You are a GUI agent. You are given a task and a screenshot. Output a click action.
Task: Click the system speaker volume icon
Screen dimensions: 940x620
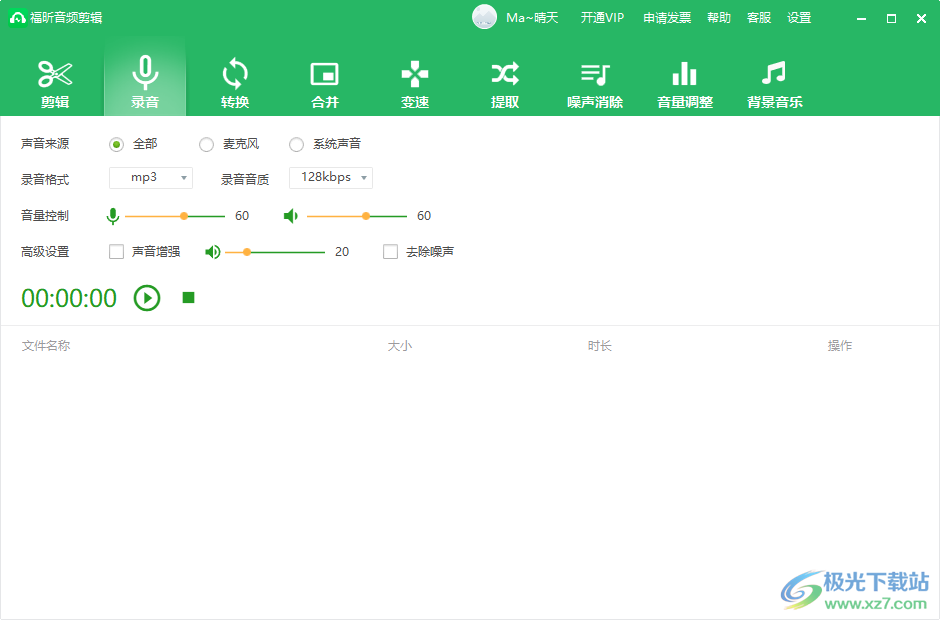click(x=291, y=216)
